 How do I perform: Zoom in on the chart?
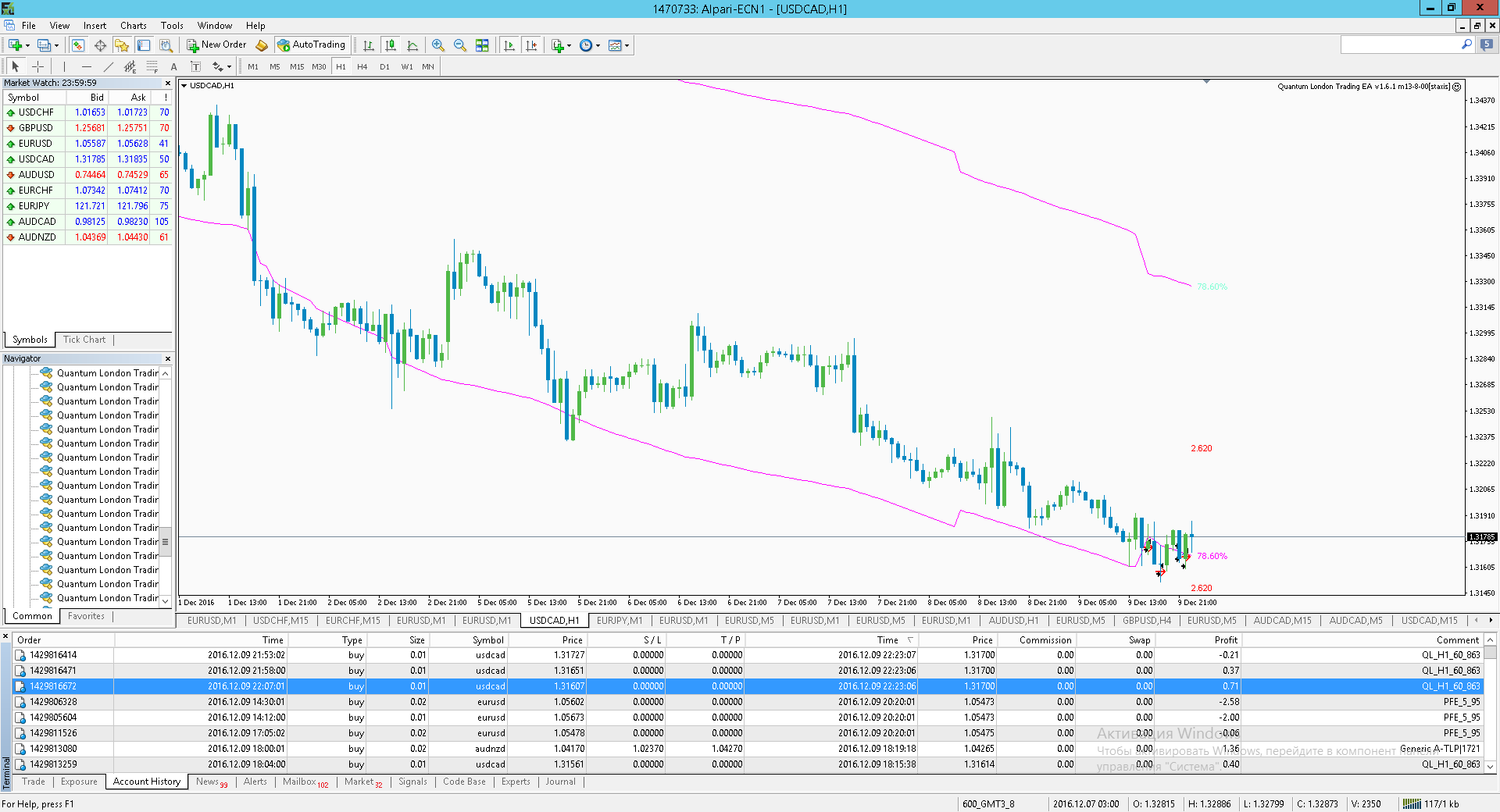click(438, 45)
